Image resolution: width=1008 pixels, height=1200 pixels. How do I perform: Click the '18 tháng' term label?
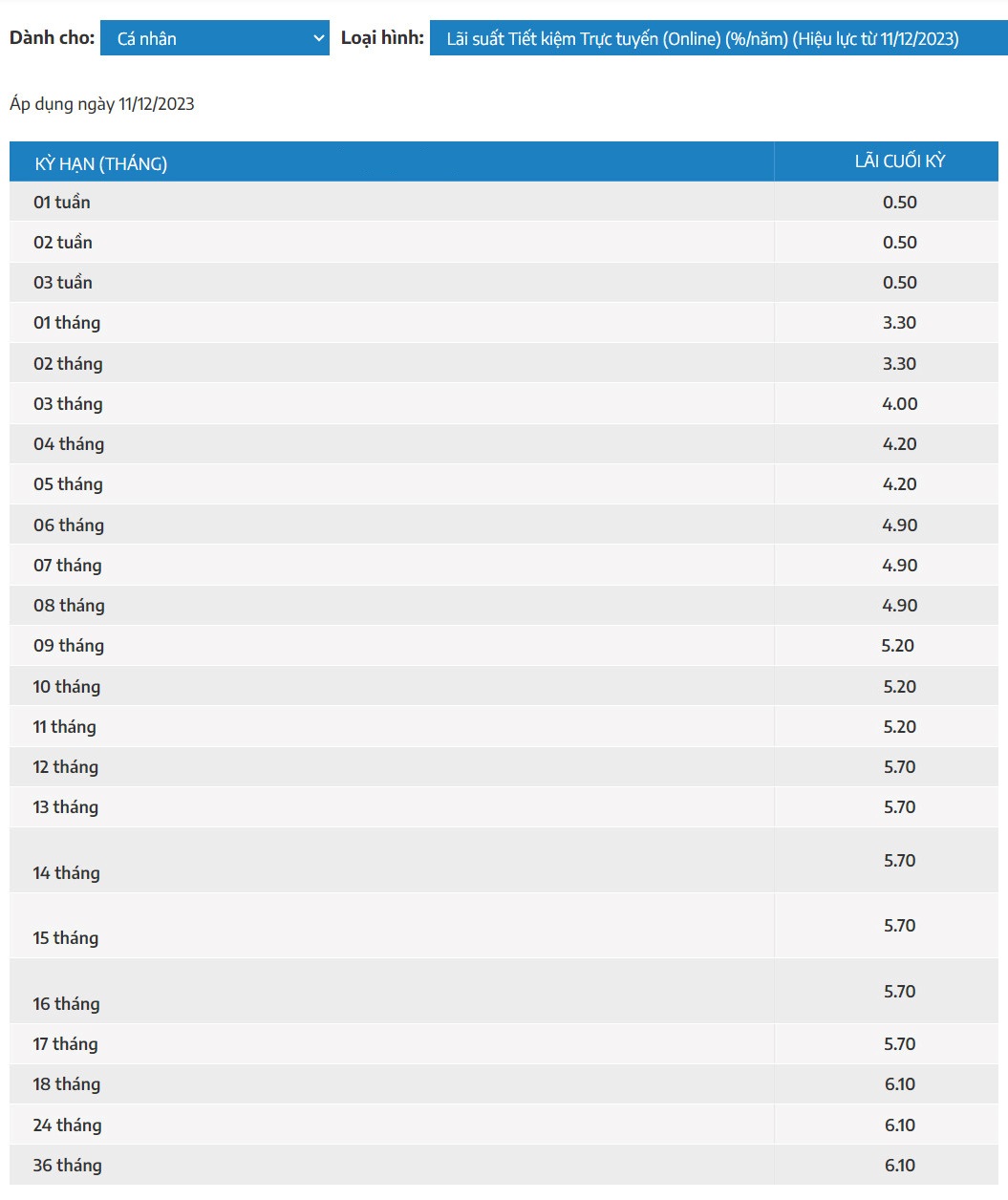(67, 1084)
